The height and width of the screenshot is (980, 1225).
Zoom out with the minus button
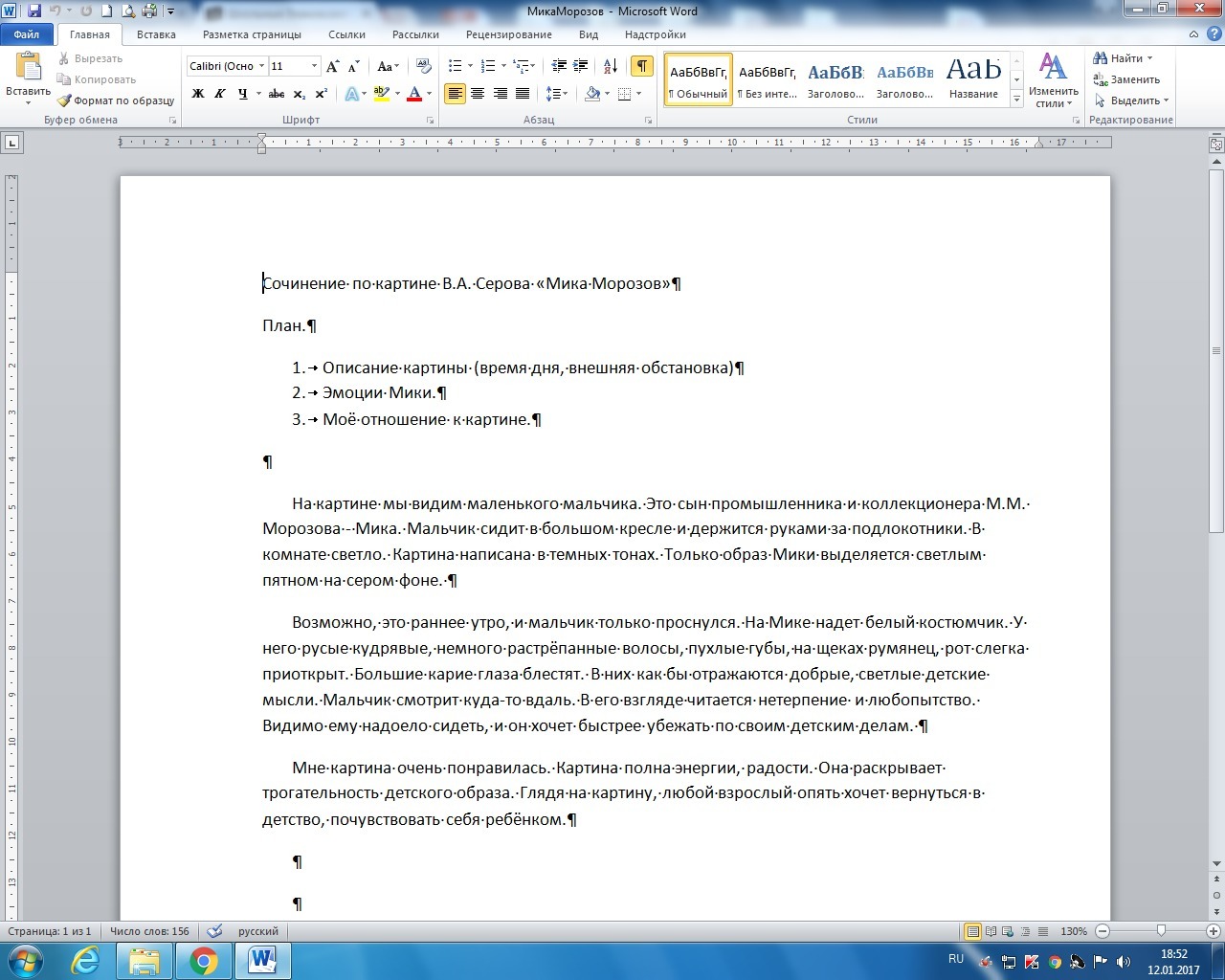(1102, 931)
